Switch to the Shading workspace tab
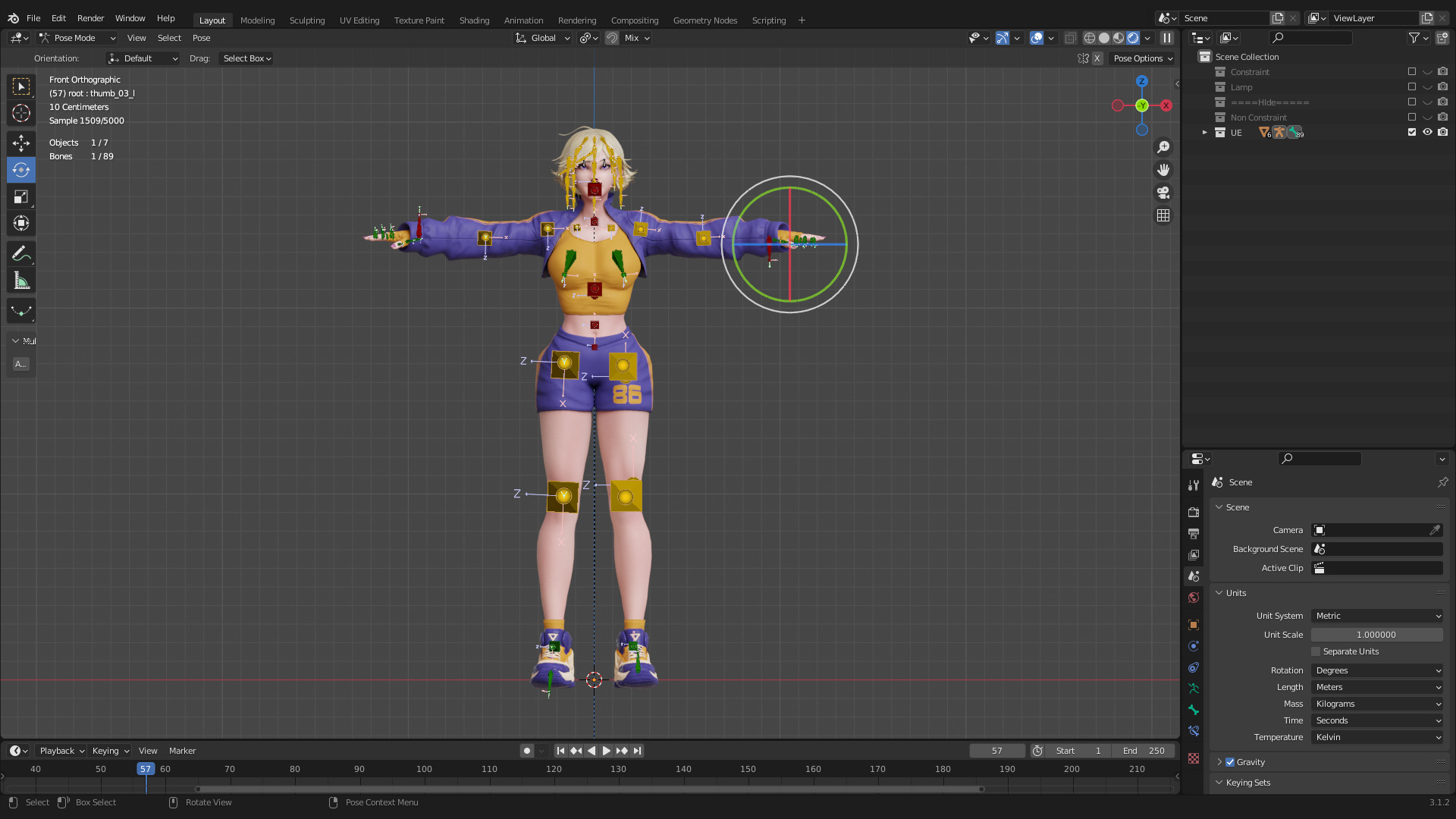 pyautogui.click(x=474, y=20)
